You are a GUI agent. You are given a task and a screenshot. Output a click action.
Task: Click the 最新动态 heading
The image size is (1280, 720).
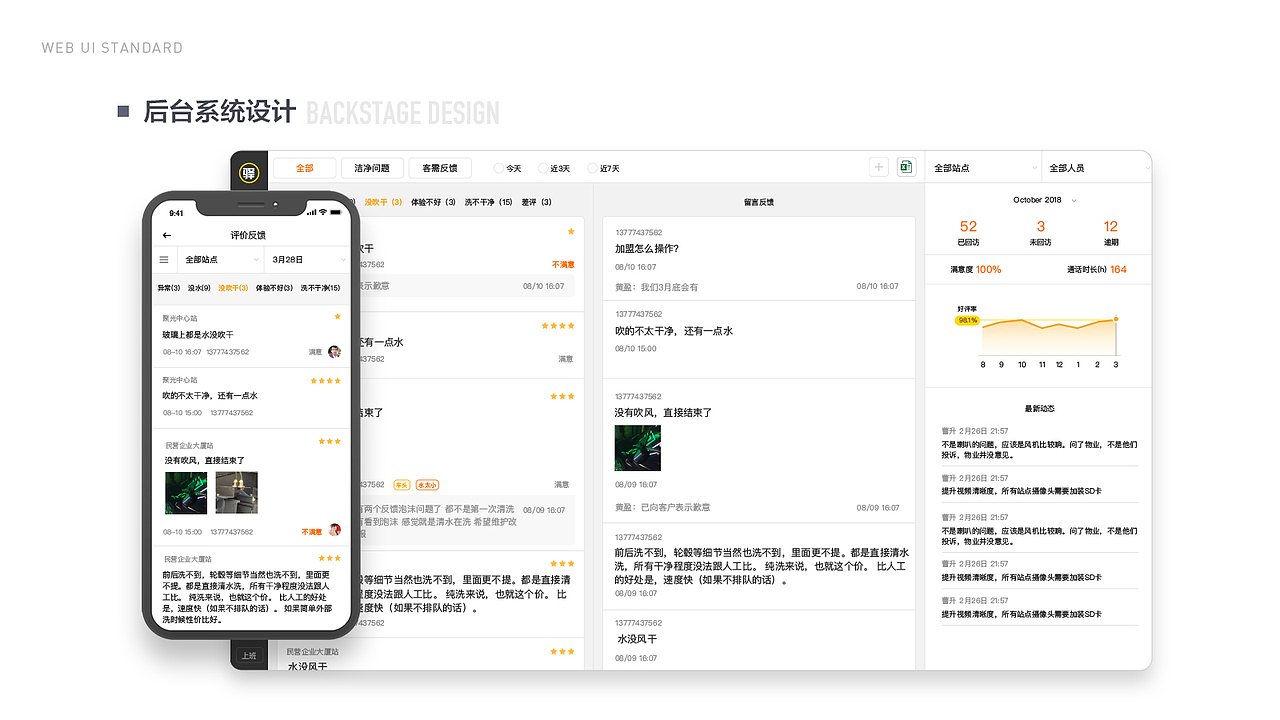(1040, 408)
